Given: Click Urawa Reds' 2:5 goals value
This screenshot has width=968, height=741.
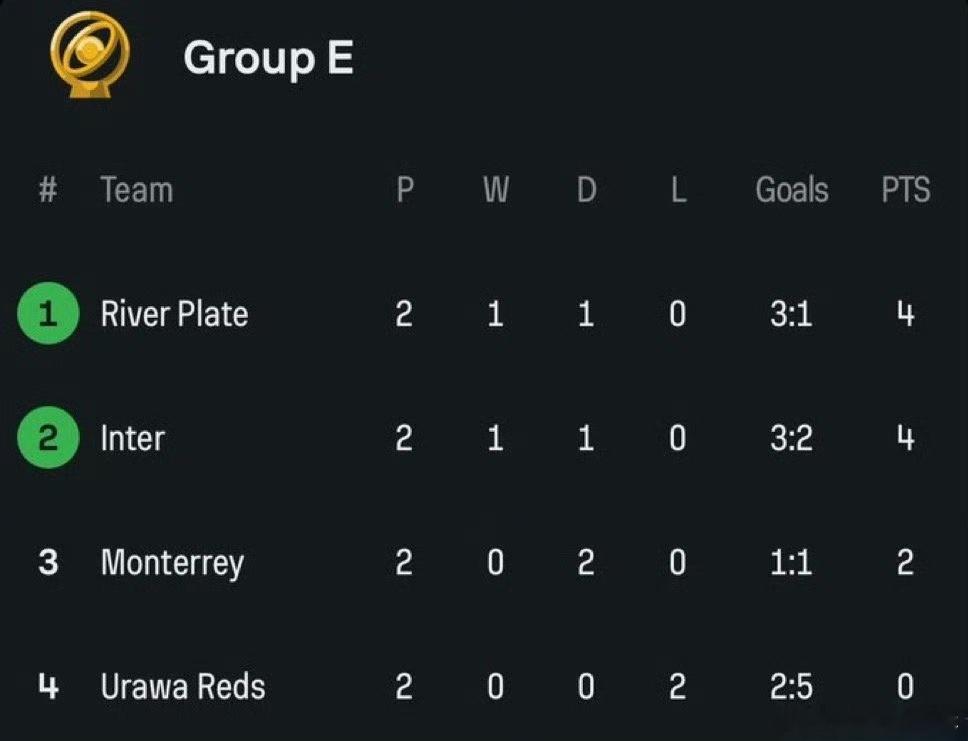Looking at the screenshot, I should 791,687.
